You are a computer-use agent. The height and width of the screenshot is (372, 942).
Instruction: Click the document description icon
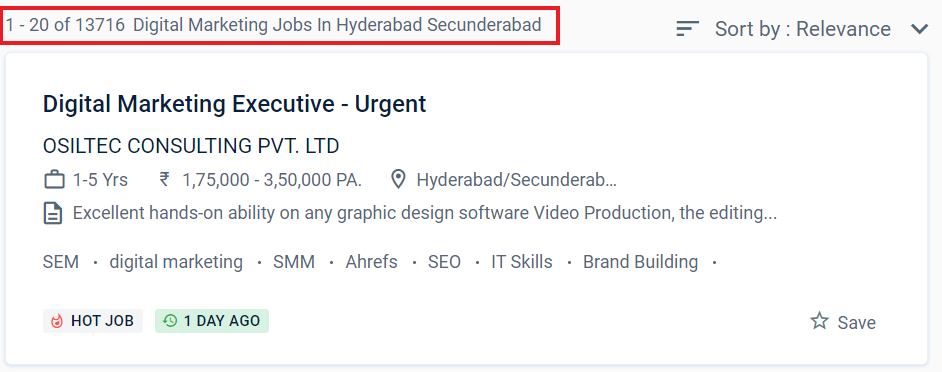point(53,213)
